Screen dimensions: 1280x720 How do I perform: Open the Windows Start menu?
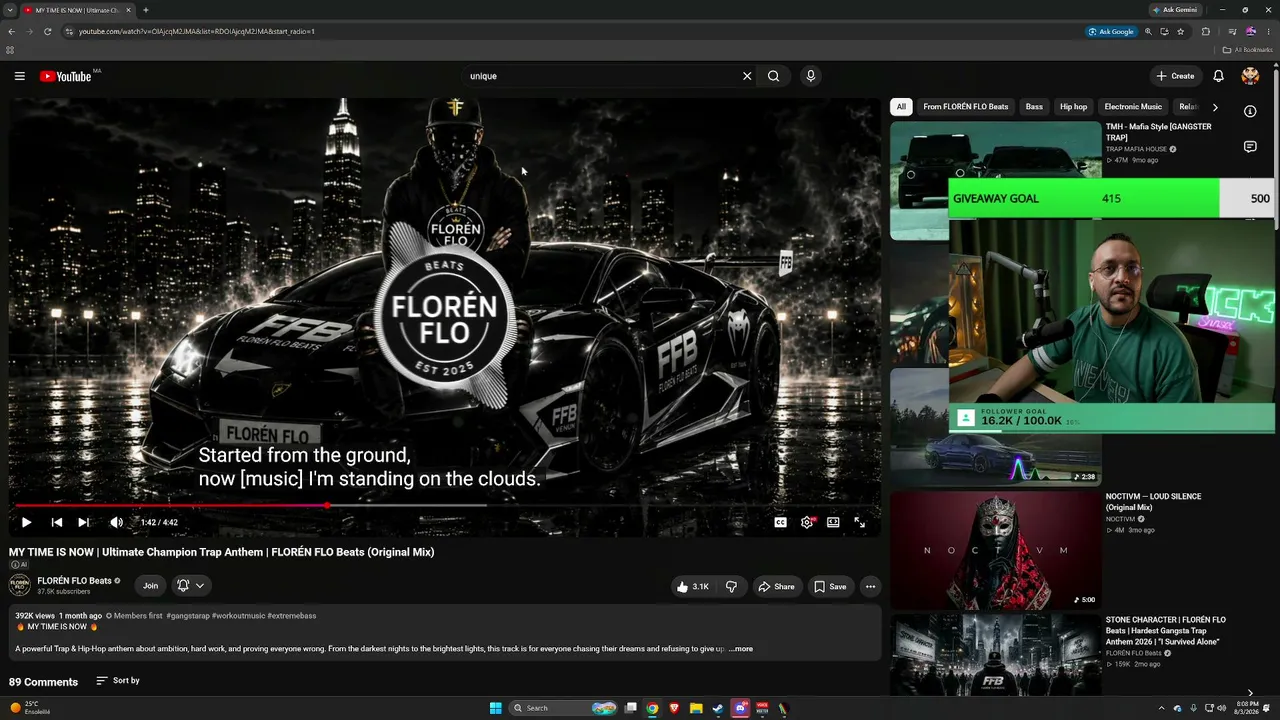[495, 708]
